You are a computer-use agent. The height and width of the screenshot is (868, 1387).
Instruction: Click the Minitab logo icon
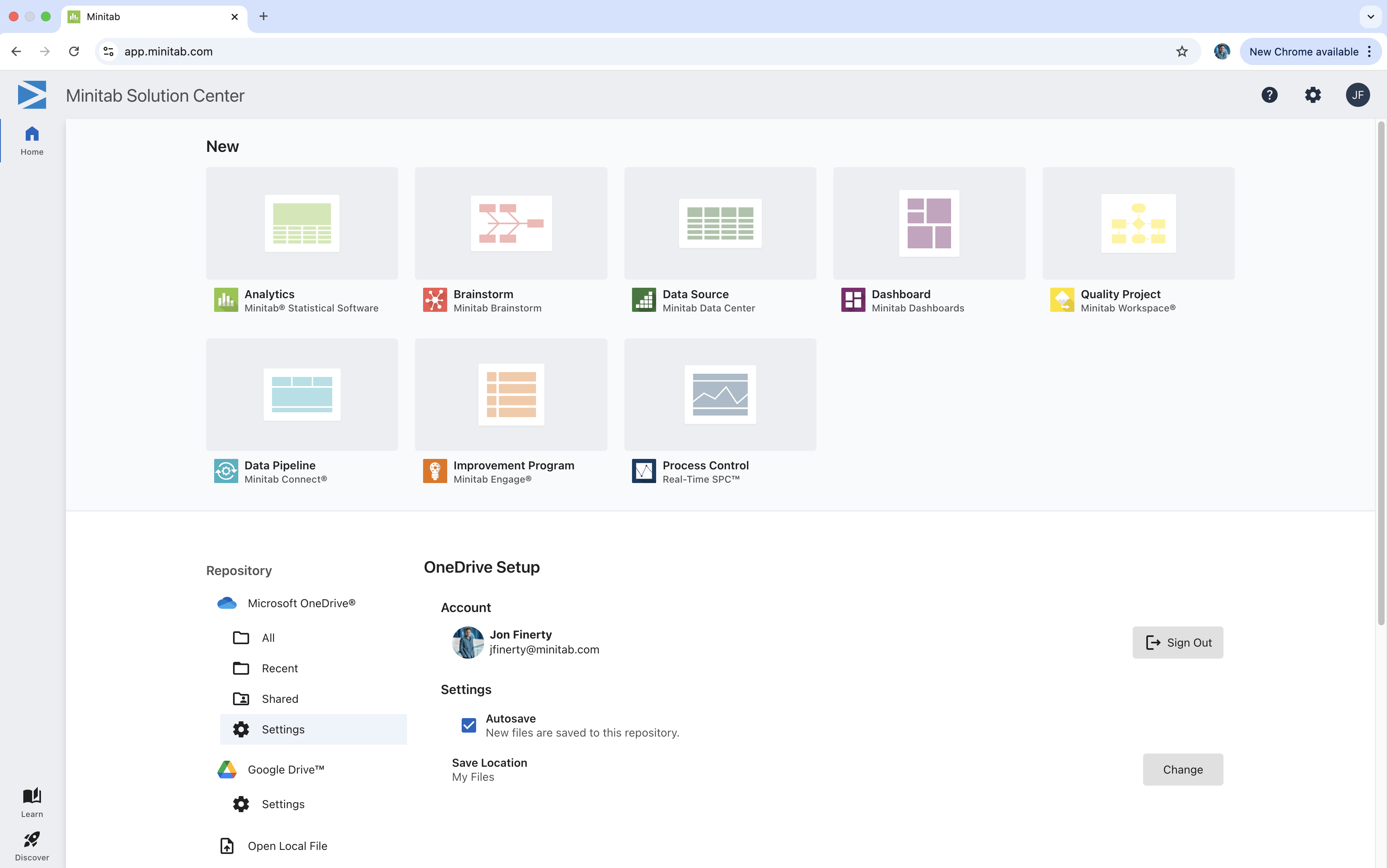(32, 95)
